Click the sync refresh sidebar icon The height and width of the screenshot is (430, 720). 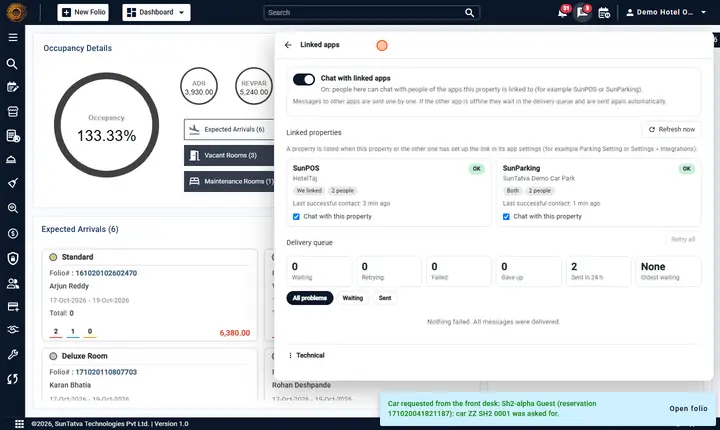[13, 379]
